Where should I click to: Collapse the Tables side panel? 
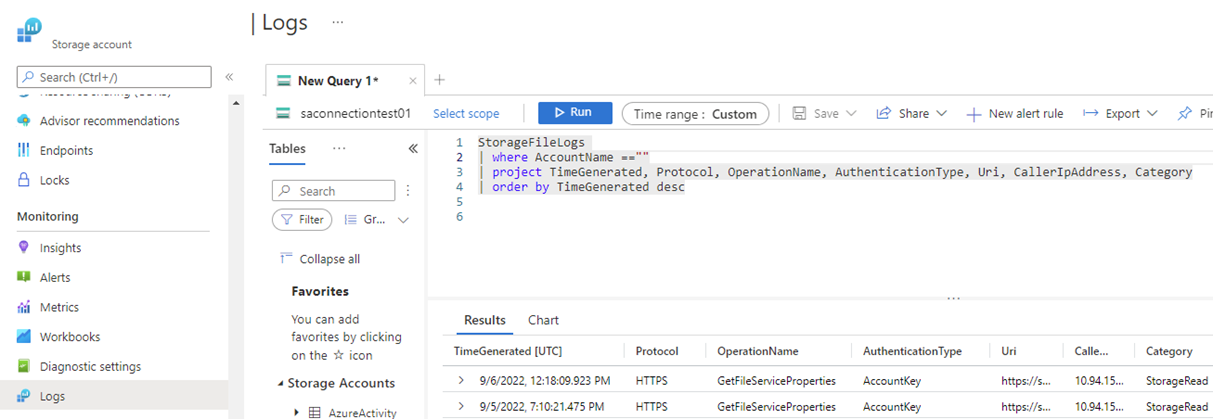click(x=413, y=149)
